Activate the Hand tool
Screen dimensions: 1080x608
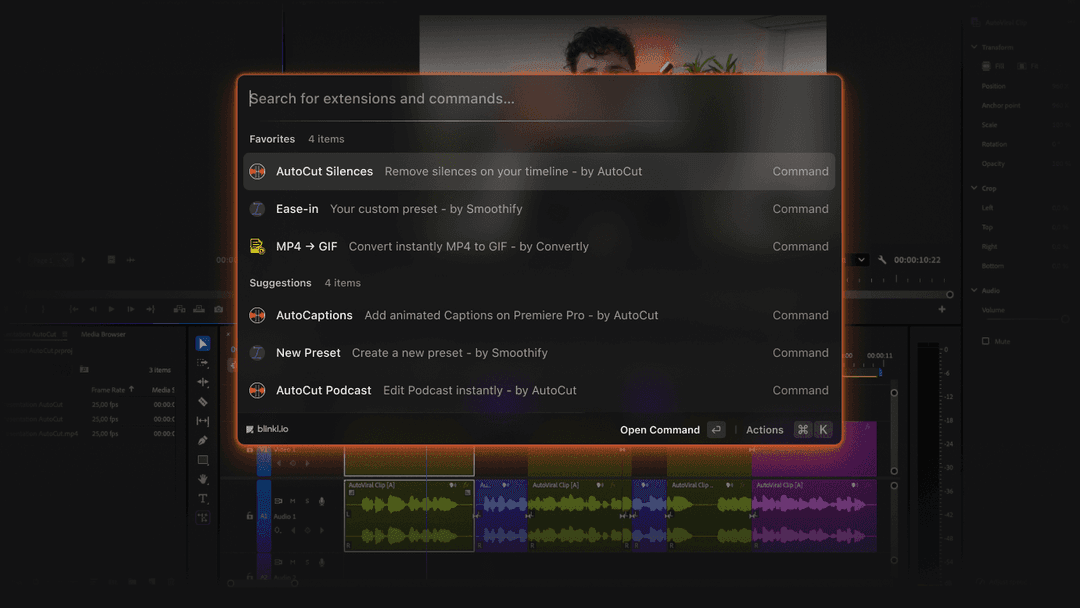pos(203,479)
